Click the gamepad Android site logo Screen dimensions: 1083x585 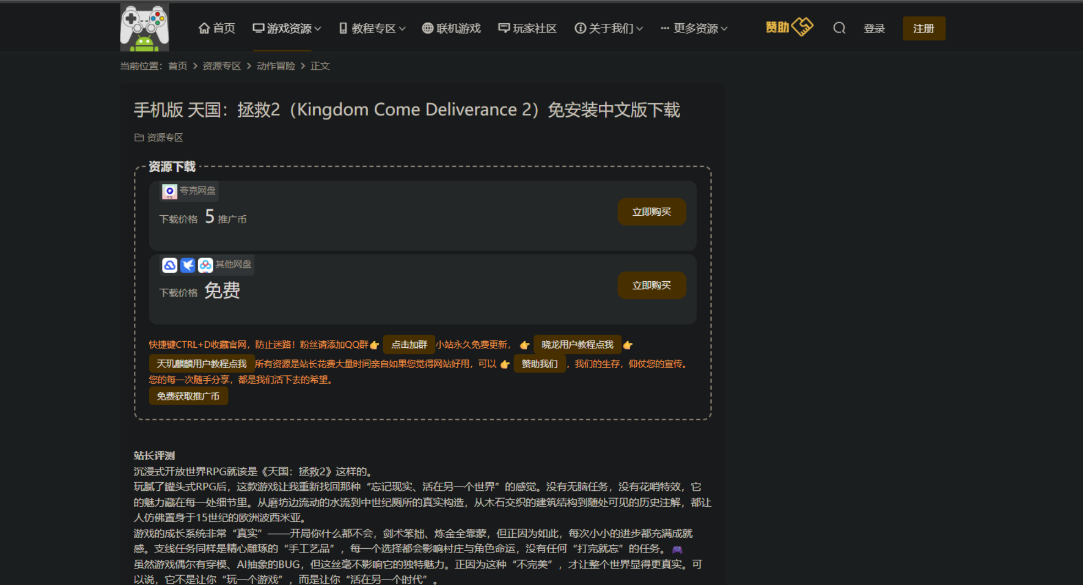point(144,27)
